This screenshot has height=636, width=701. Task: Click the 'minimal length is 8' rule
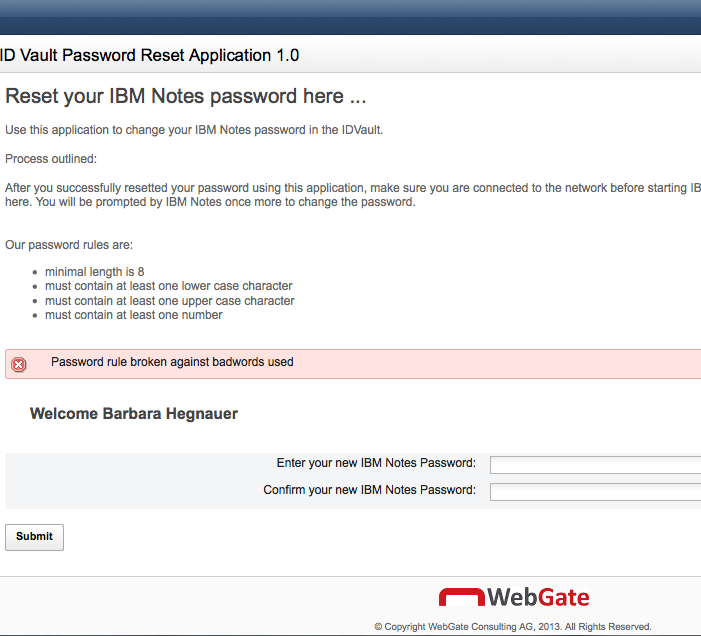pos(94,272)
